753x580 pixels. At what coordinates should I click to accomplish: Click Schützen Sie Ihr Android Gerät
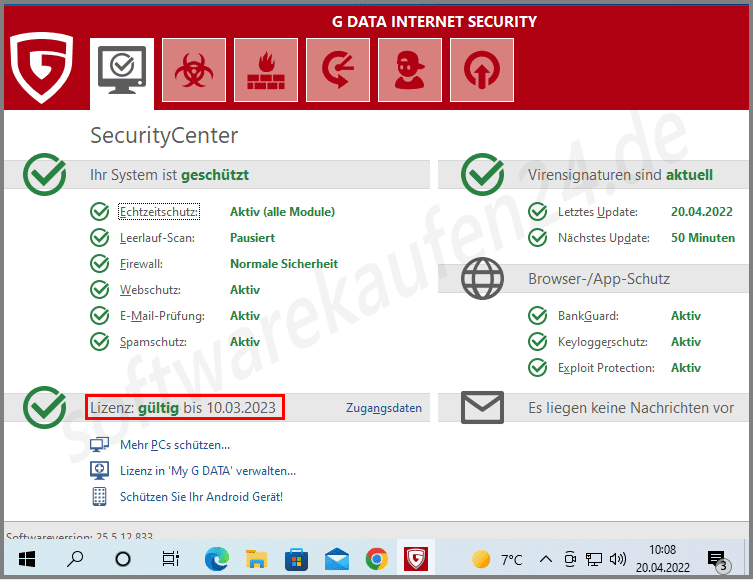point(201,497)
